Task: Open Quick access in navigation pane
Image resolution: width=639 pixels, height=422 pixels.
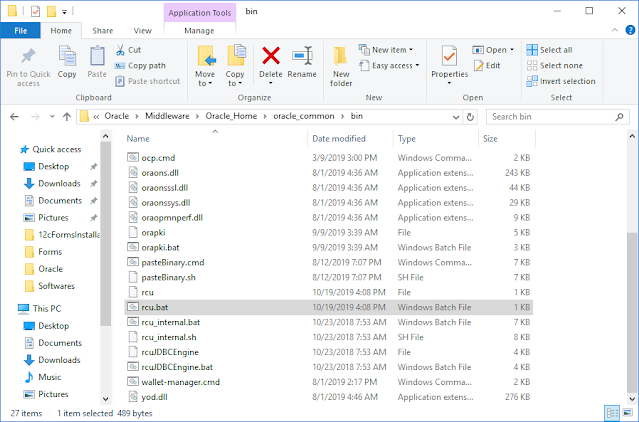Action: [x=51, y=149]
